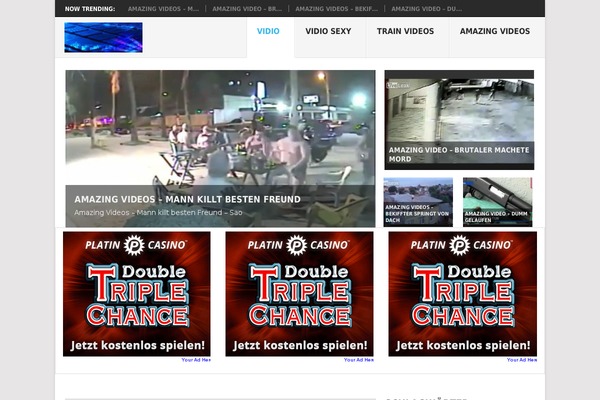Click the Platin Casino logo in right banner
This screenshot has height=400, width=600.
point(461,245)
